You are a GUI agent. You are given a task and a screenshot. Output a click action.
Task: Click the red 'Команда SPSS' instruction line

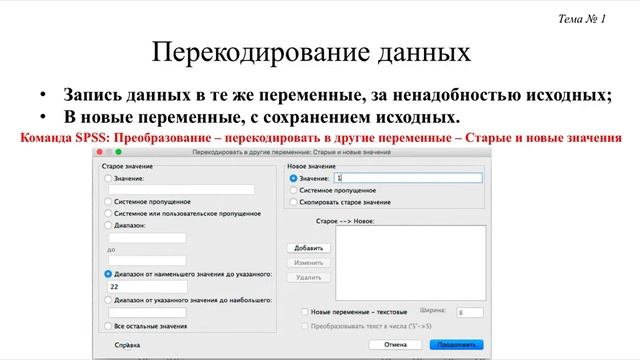(321, 138)
